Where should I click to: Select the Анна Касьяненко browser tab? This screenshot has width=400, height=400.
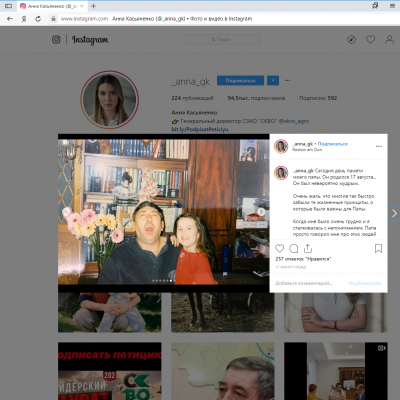52,6
